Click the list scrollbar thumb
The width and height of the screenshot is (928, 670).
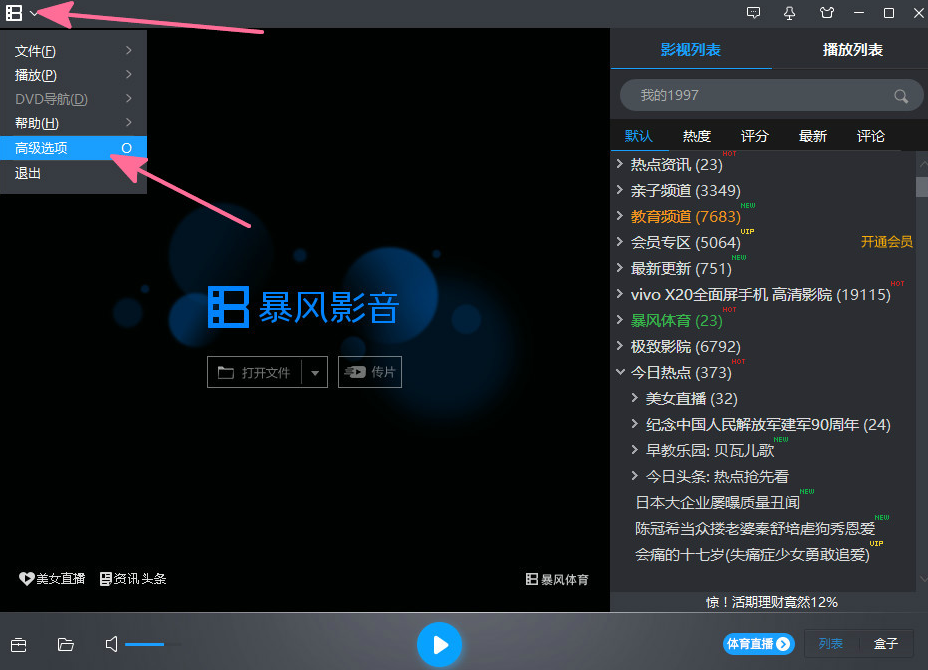(x=921, y=186)
